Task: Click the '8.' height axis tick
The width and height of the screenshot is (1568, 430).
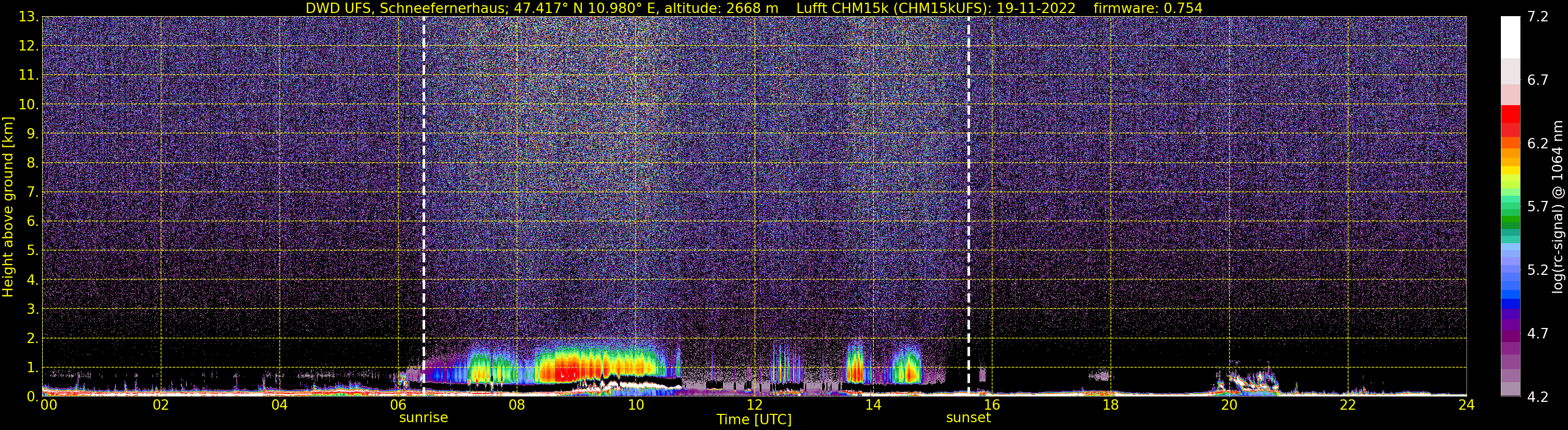Action: [x=32, y=162]
